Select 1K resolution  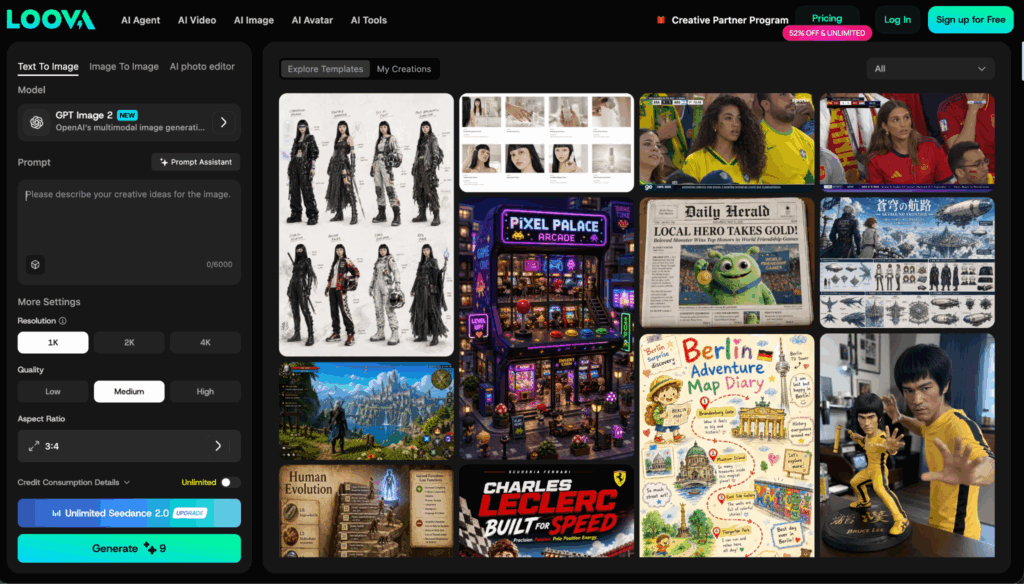(53, 342)
